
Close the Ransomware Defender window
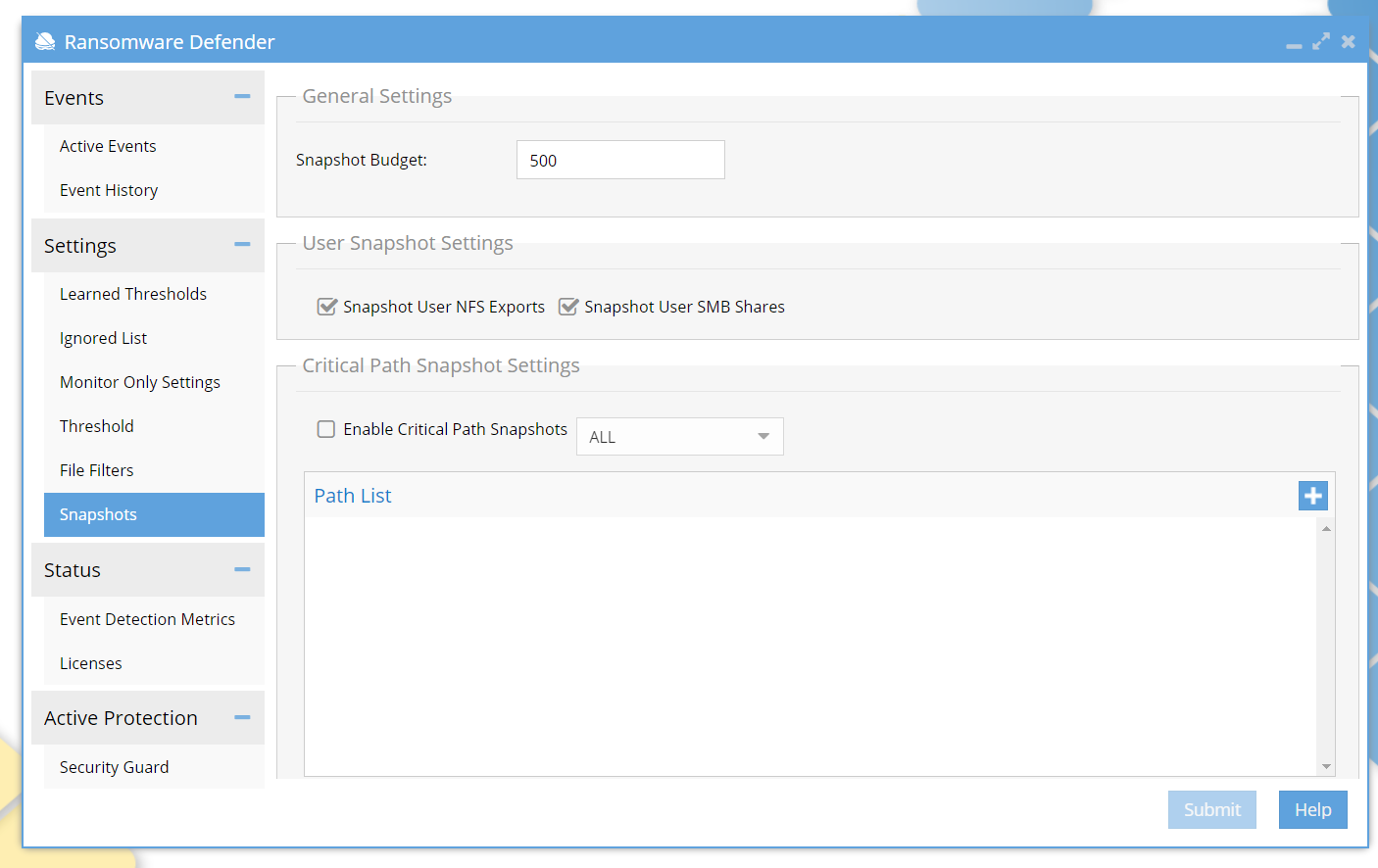tap(1349, 41)
